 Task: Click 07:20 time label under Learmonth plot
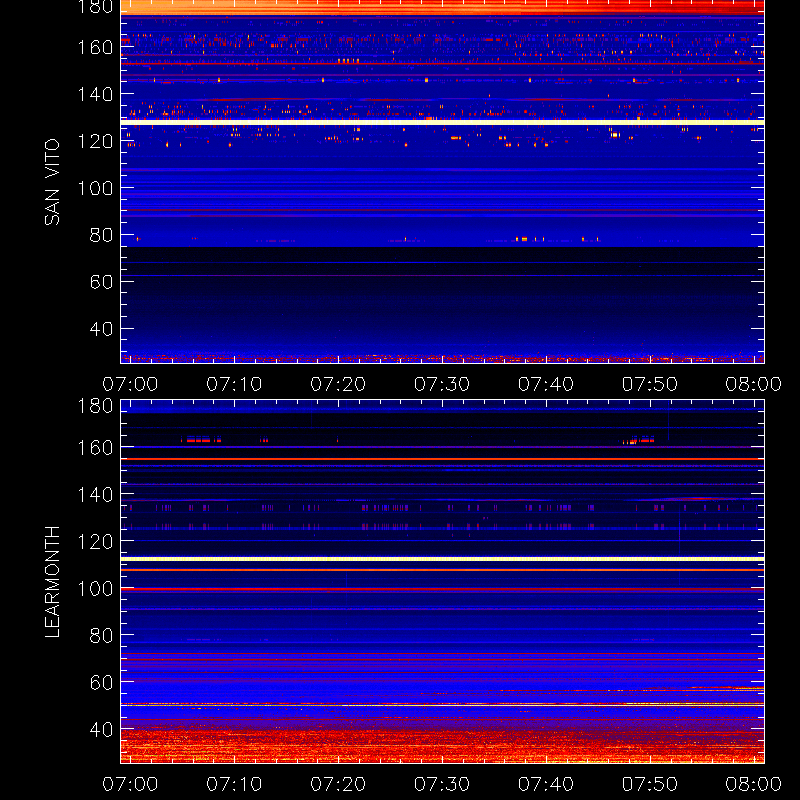coord(338,784)
